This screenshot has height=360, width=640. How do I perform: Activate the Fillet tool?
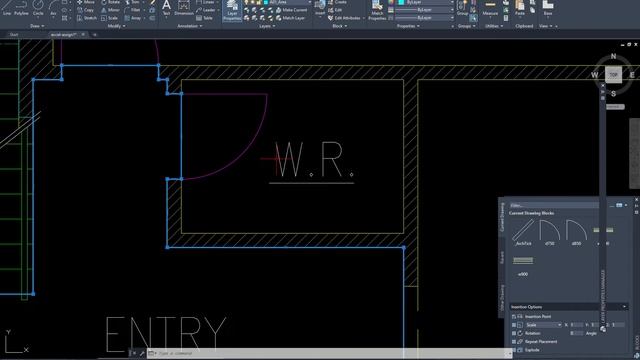click(x=133, y=10)
